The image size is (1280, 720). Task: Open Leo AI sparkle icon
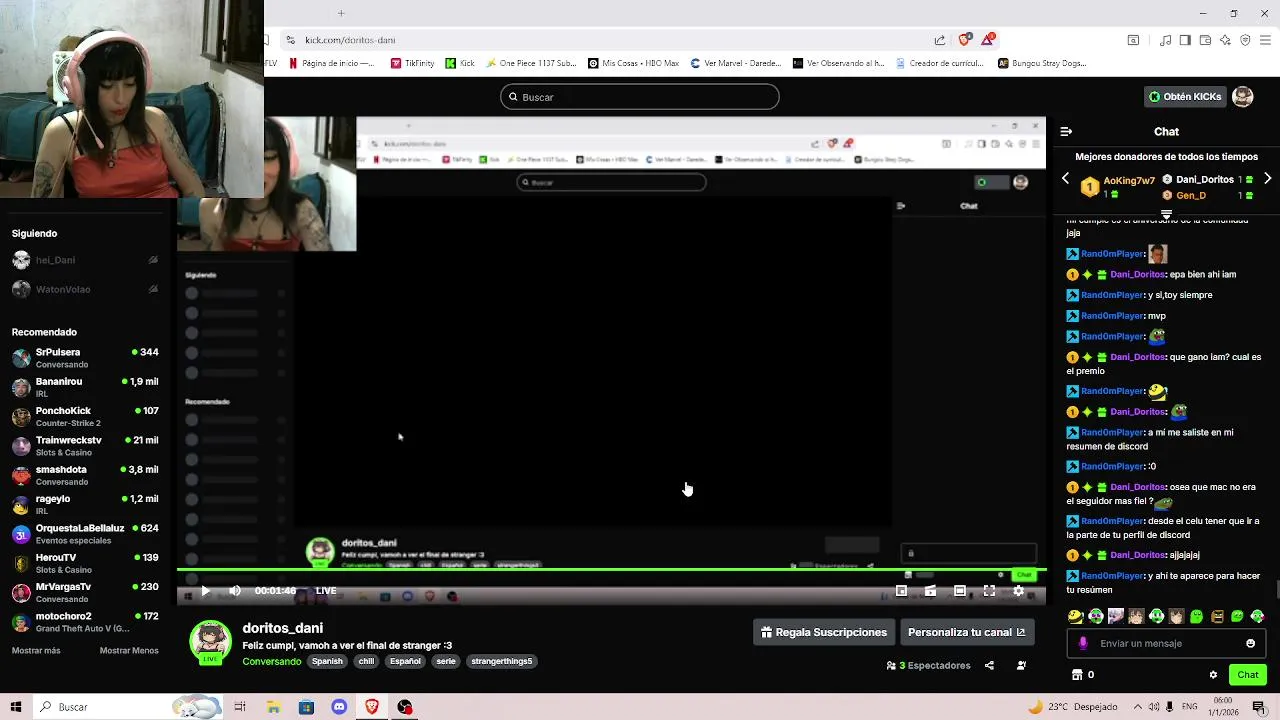(x=1225, y=40)
